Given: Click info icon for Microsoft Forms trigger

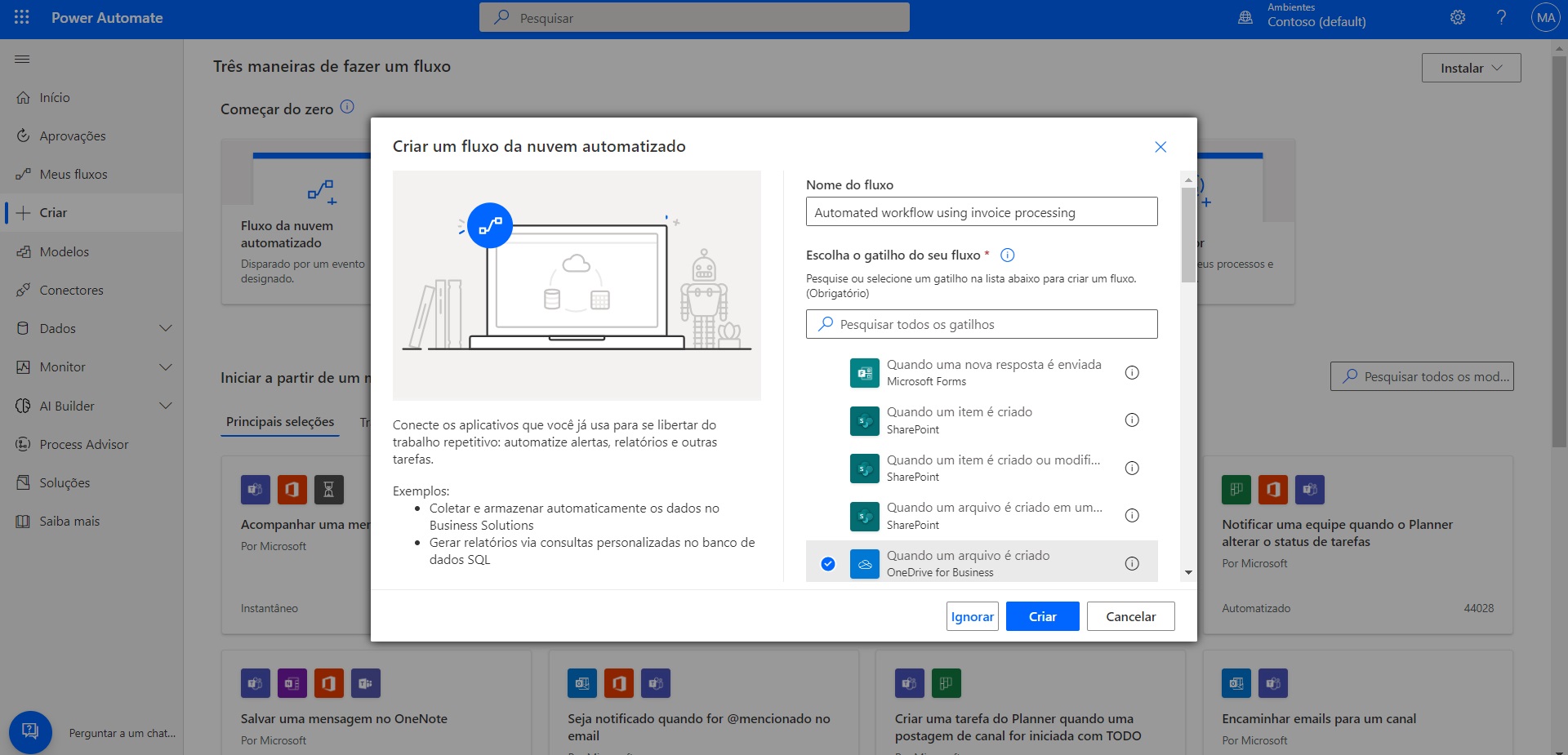Looking at the screenshot, I should [1132, 373].
